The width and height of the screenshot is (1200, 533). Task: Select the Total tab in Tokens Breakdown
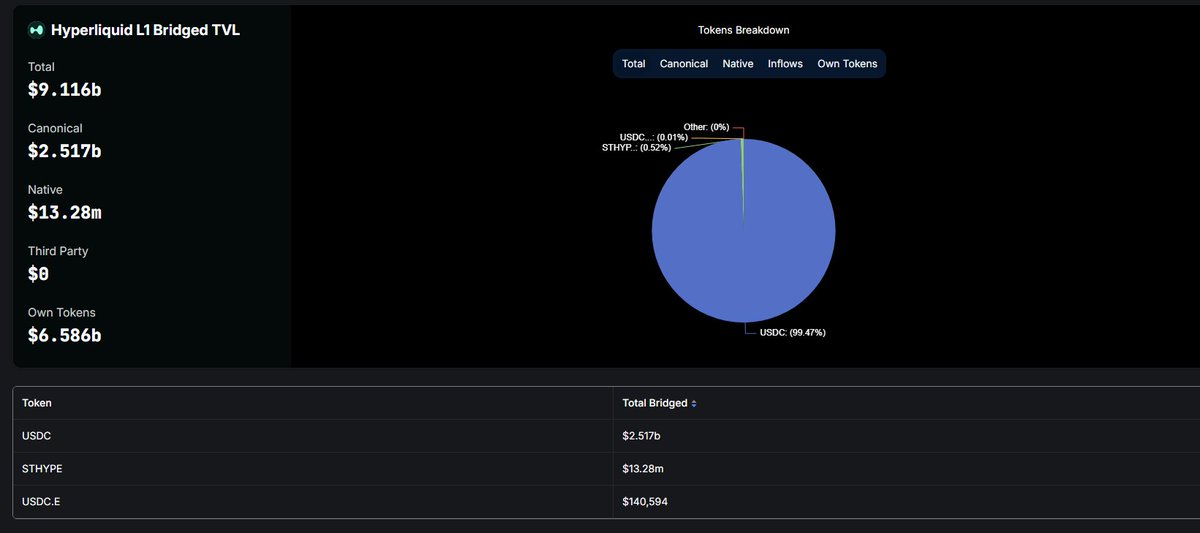634,64
